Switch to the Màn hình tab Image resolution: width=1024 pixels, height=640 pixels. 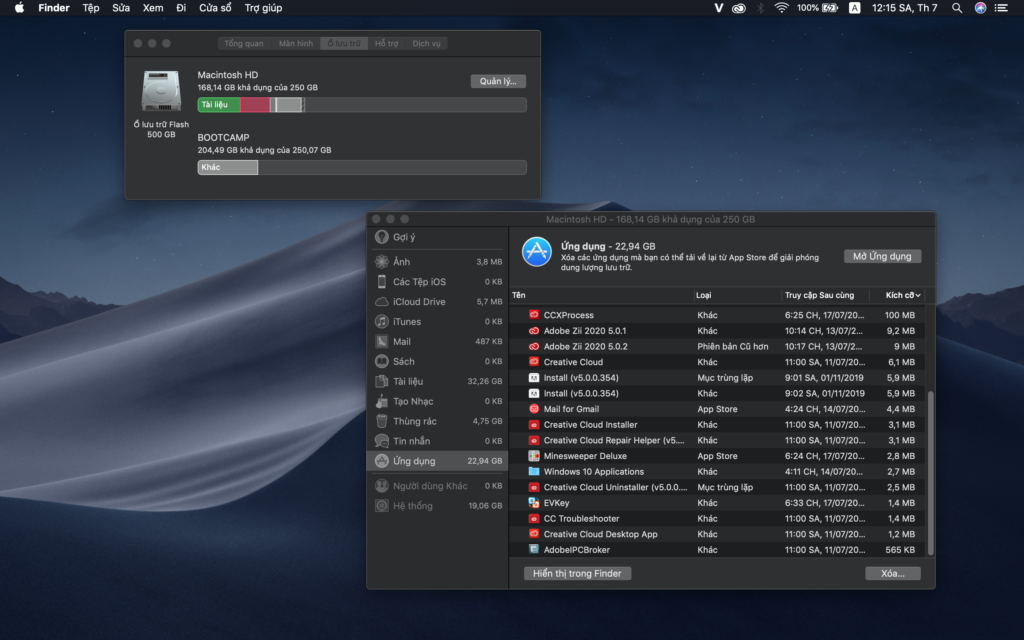[x=295, y=43]
